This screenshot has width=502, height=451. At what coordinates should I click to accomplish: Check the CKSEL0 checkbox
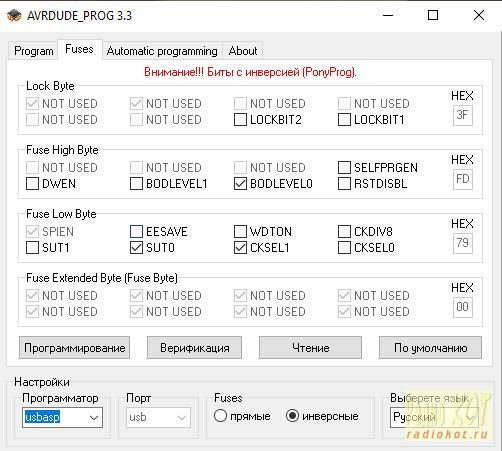344,248
